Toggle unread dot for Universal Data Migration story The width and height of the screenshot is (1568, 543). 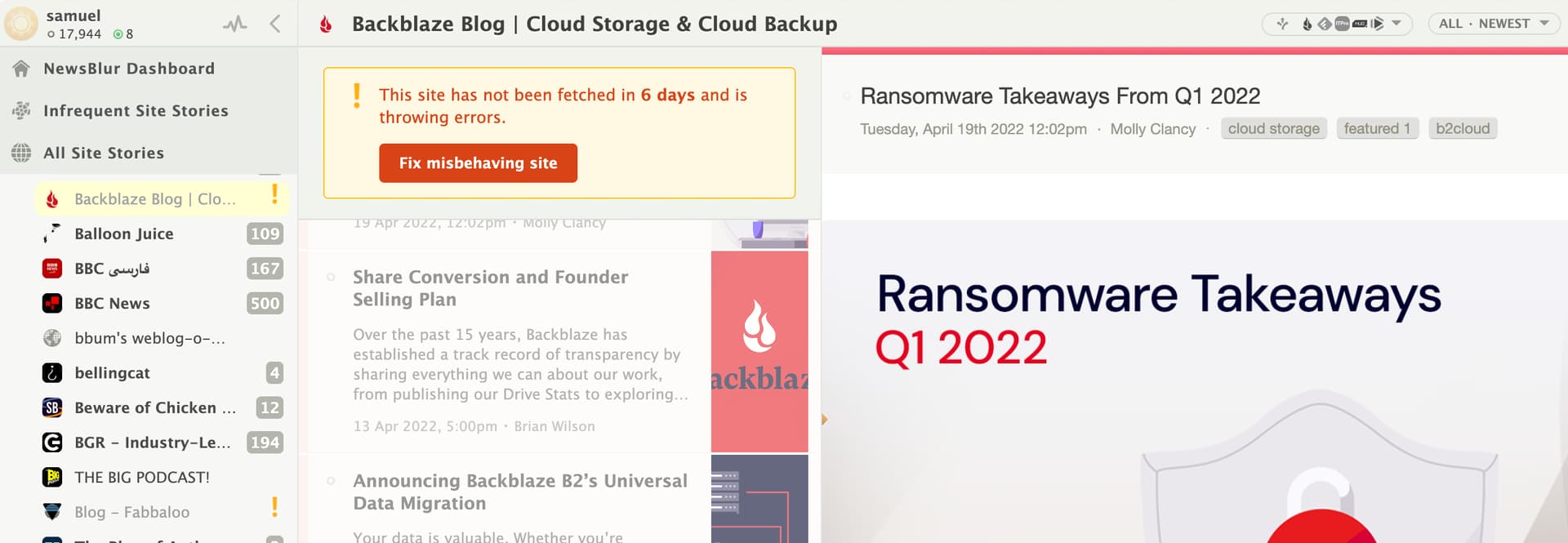tap(331, 481)
